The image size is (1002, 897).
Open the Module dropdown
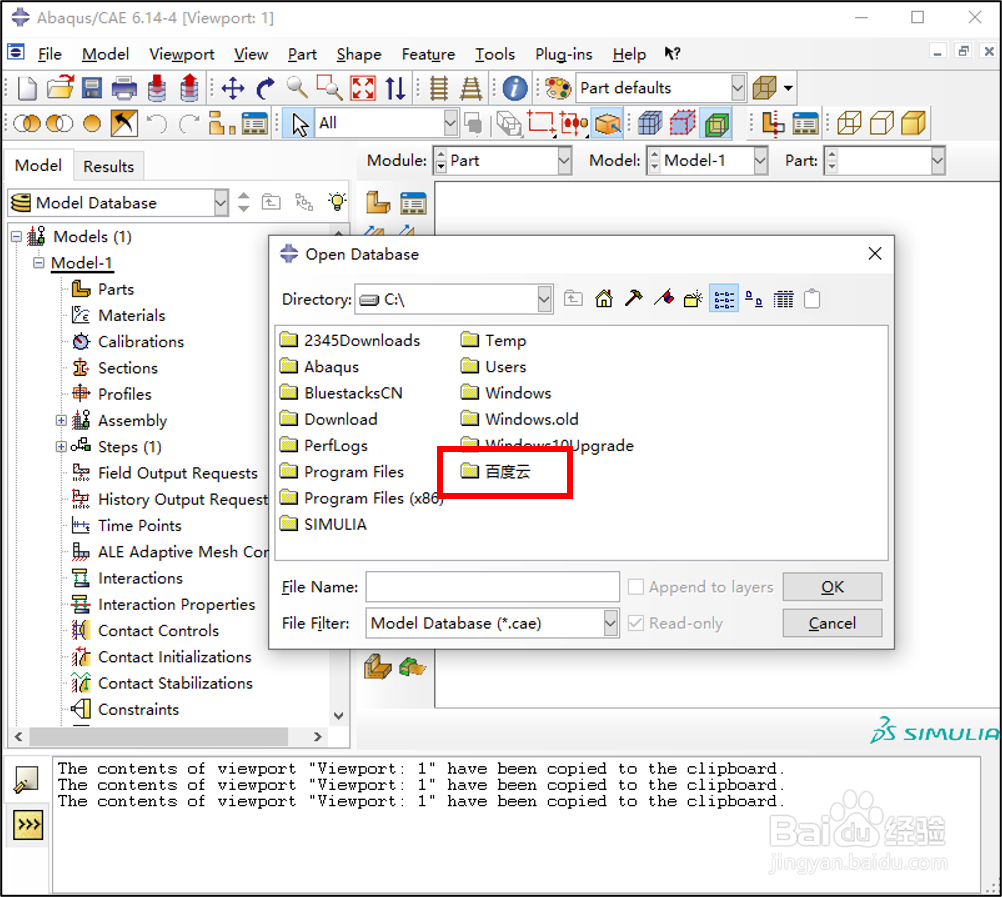coord(564,160)
